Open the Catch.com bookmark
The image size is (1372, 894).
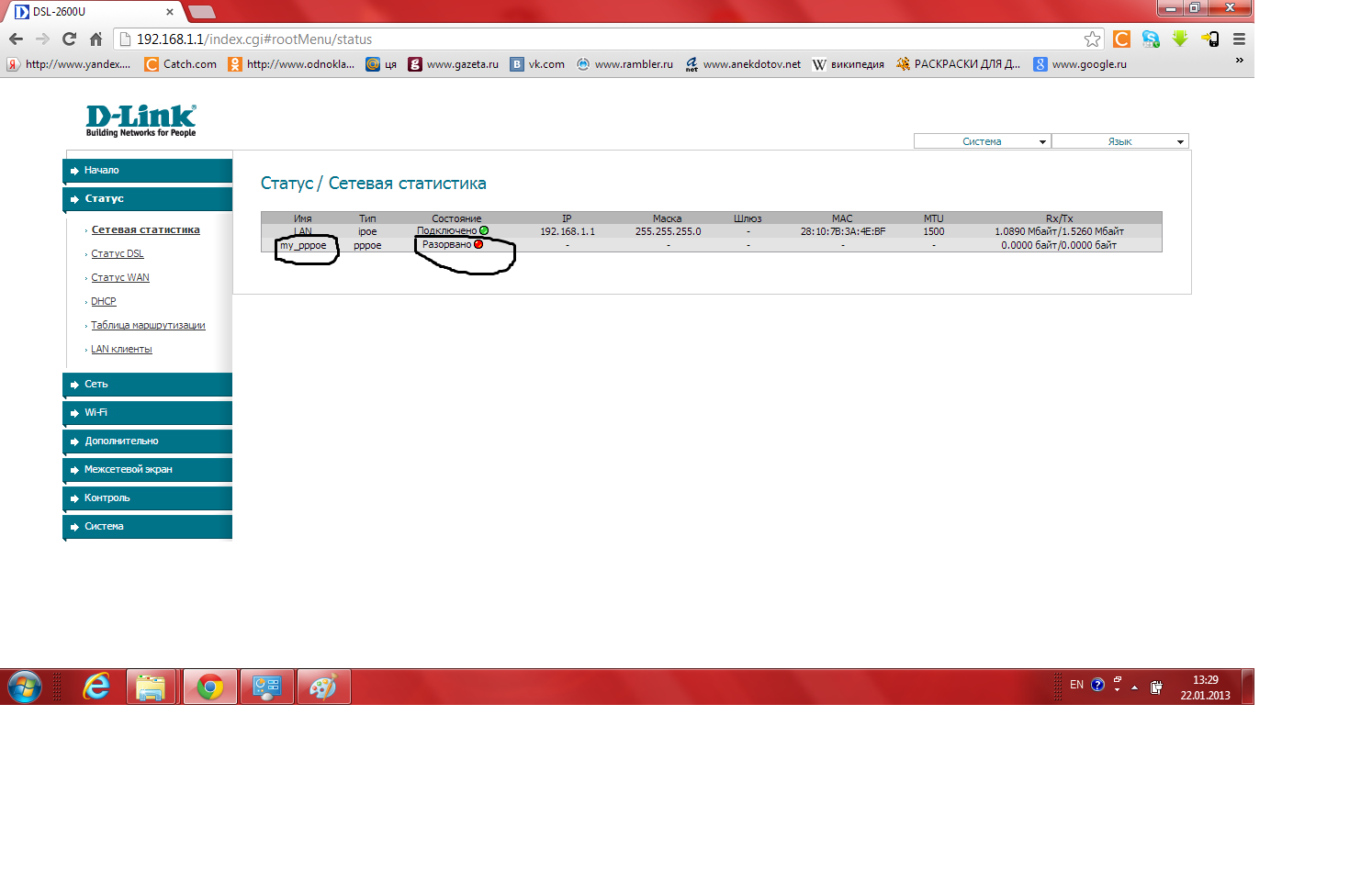click(x=181, y=64)
